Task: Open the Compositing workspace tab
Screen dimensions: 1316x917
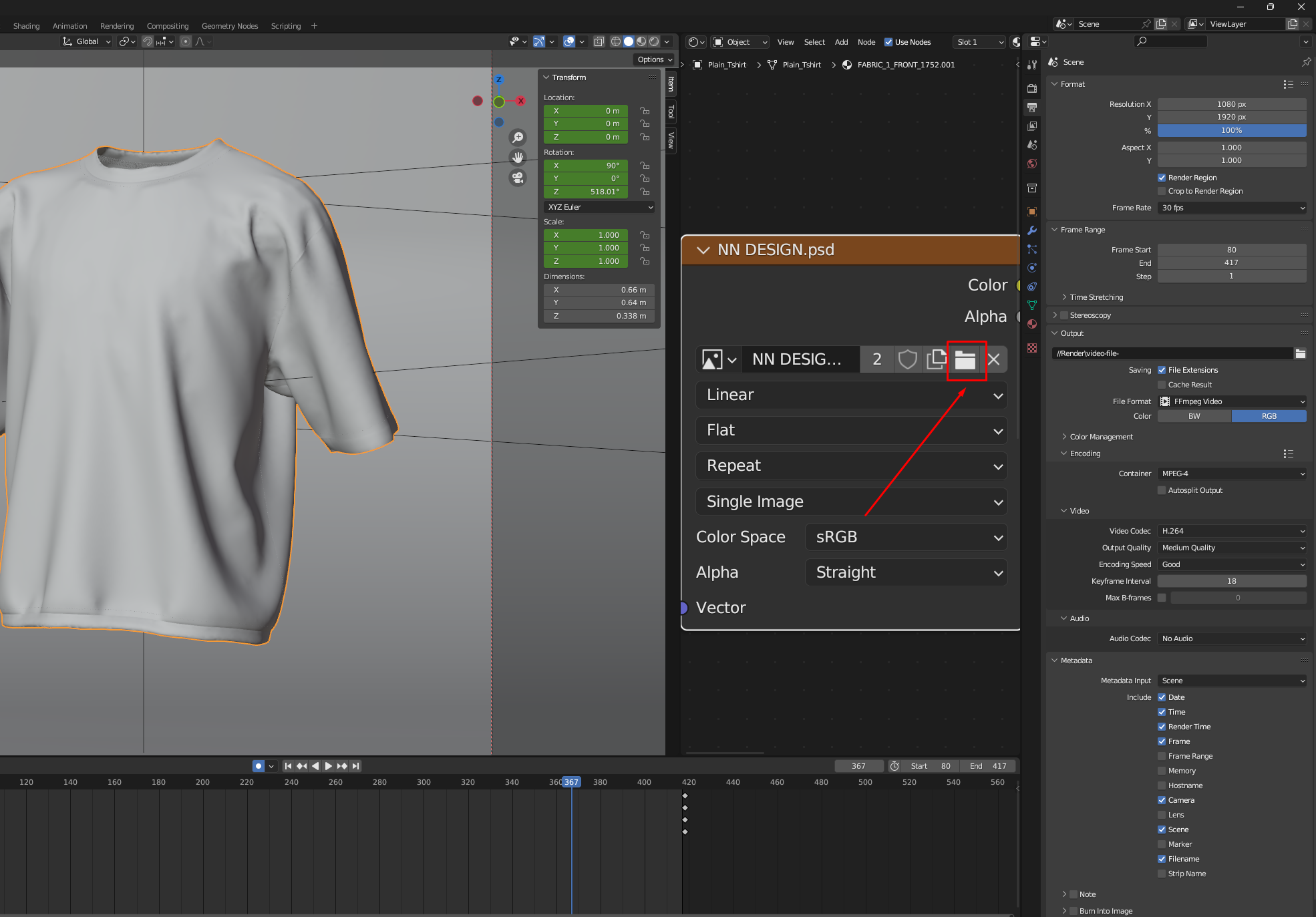Action: tap(168, 26)
